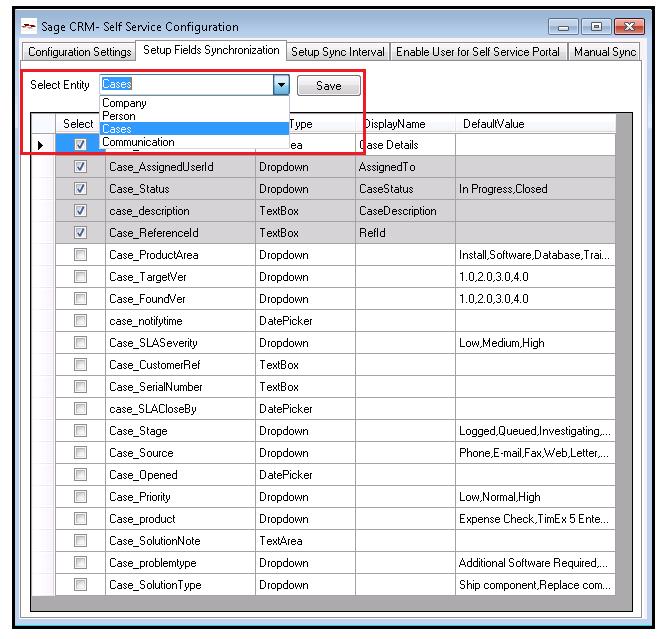Click the DisplayName column header
Screen dimensions: 668x639
pos(405,124)
